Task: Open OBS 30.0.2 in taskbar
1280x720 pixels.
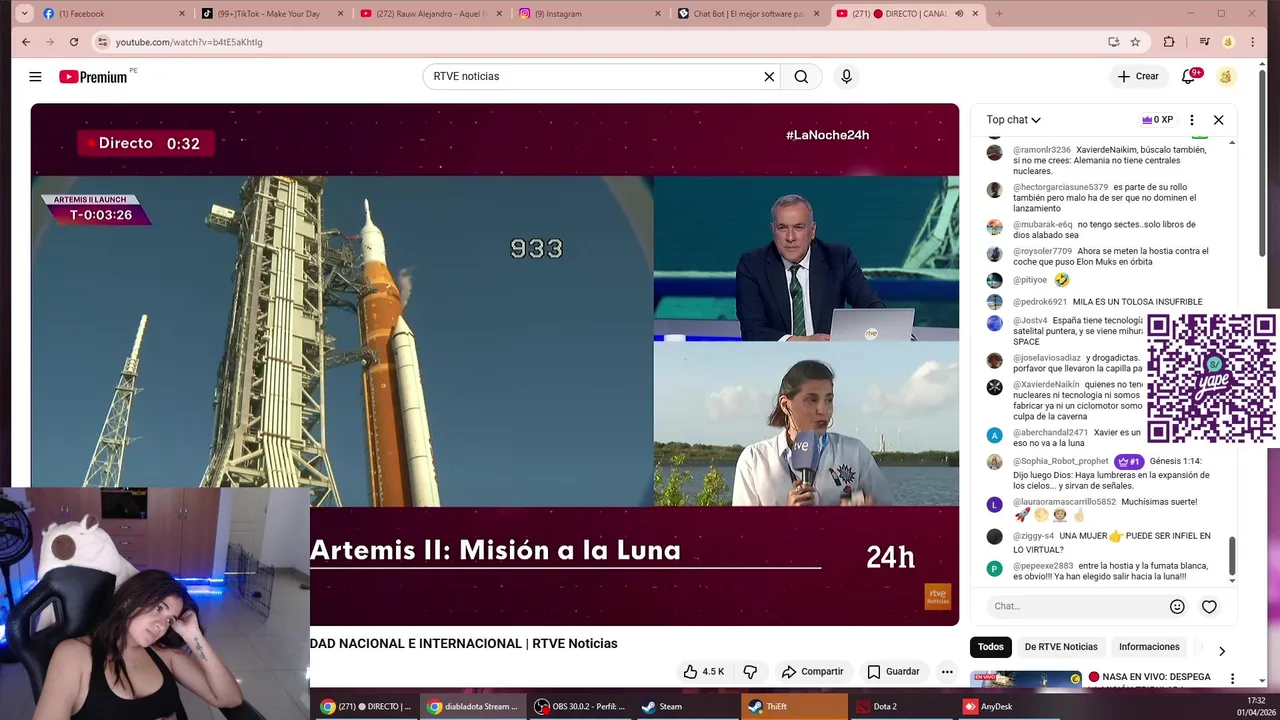Action: coord(580,707)
